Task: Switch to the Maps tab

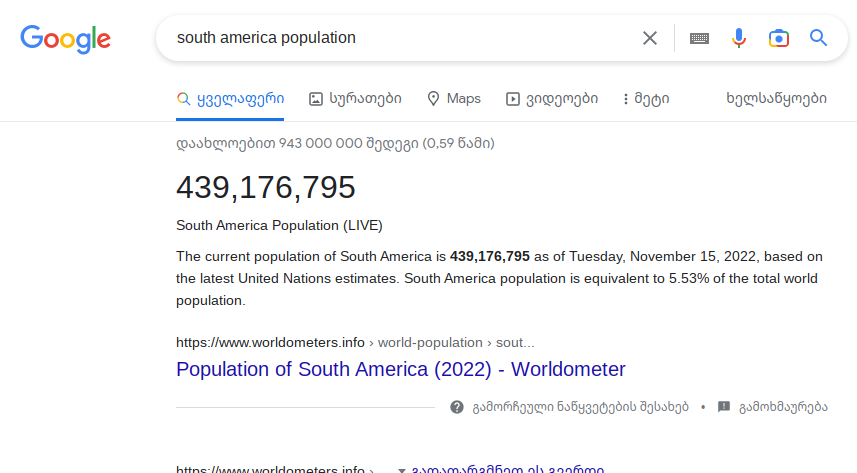Action: pyautogui.click(x=453, y=98)
